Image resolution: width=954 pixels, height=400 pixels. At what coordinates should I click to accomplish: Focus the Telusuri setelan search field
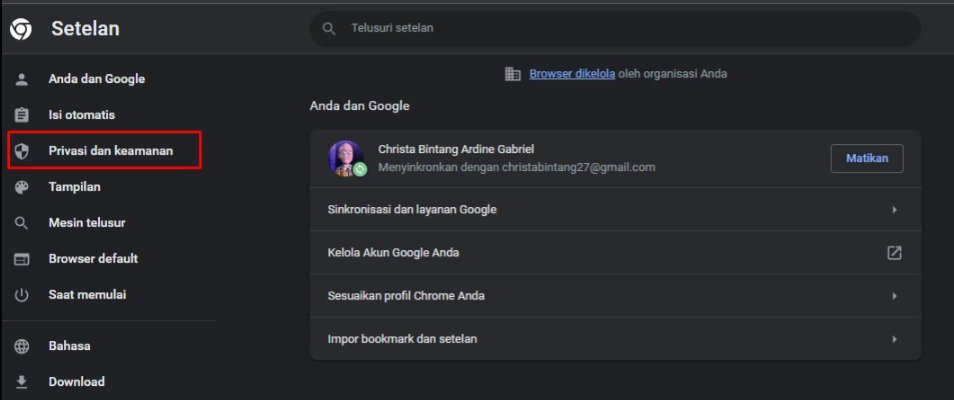click(615, 29)
